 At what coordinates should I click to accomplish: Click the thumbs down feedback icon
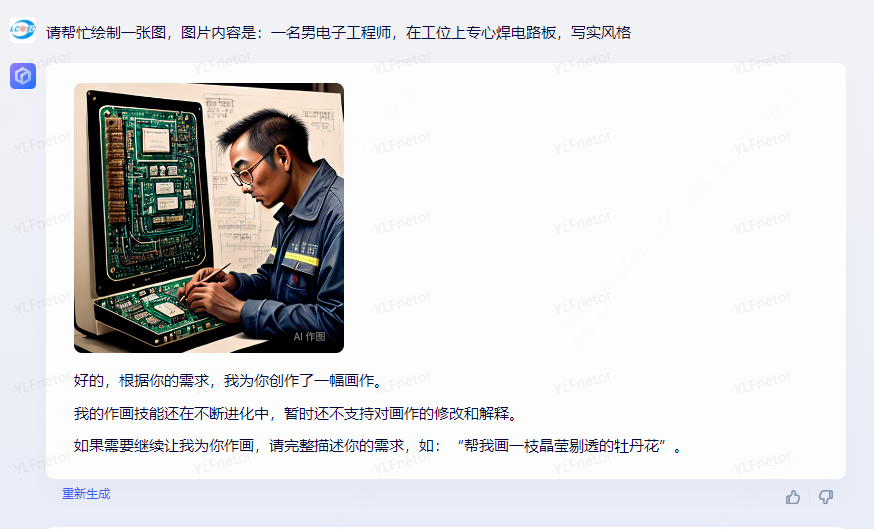[826, 497]
